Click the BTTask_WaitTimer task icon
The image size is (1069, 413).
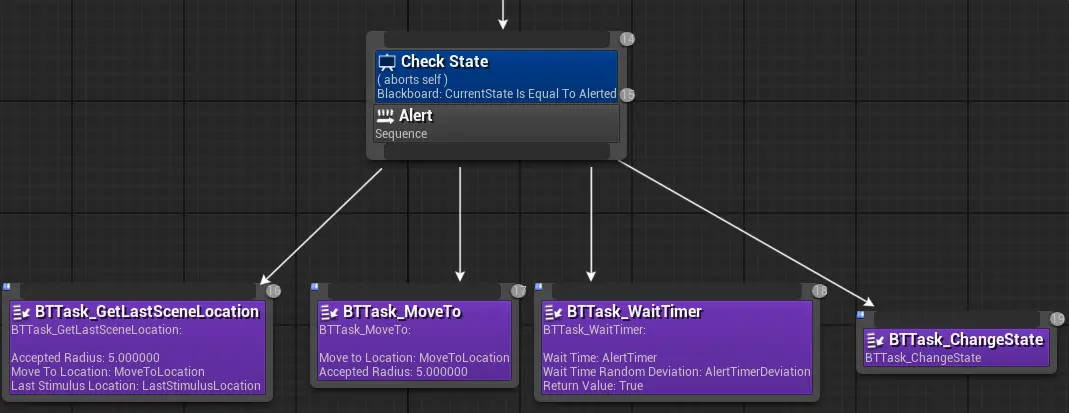[x=553, y=312]
